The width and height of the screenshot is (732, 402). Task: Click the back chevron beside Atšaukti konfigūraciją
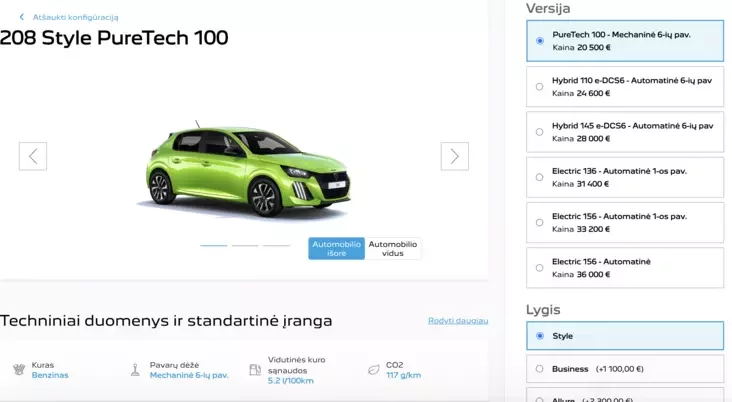click(x=22, y=17)
